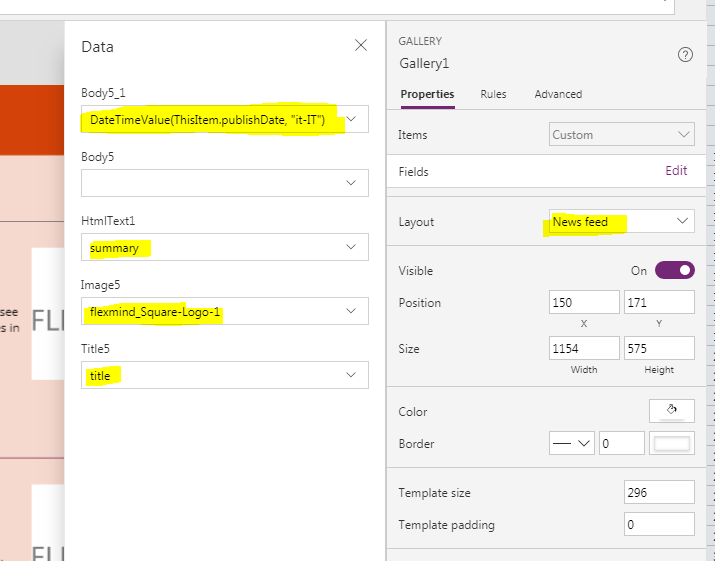
Task: Select the Gallery1 control name
Action: coord(424,63)
